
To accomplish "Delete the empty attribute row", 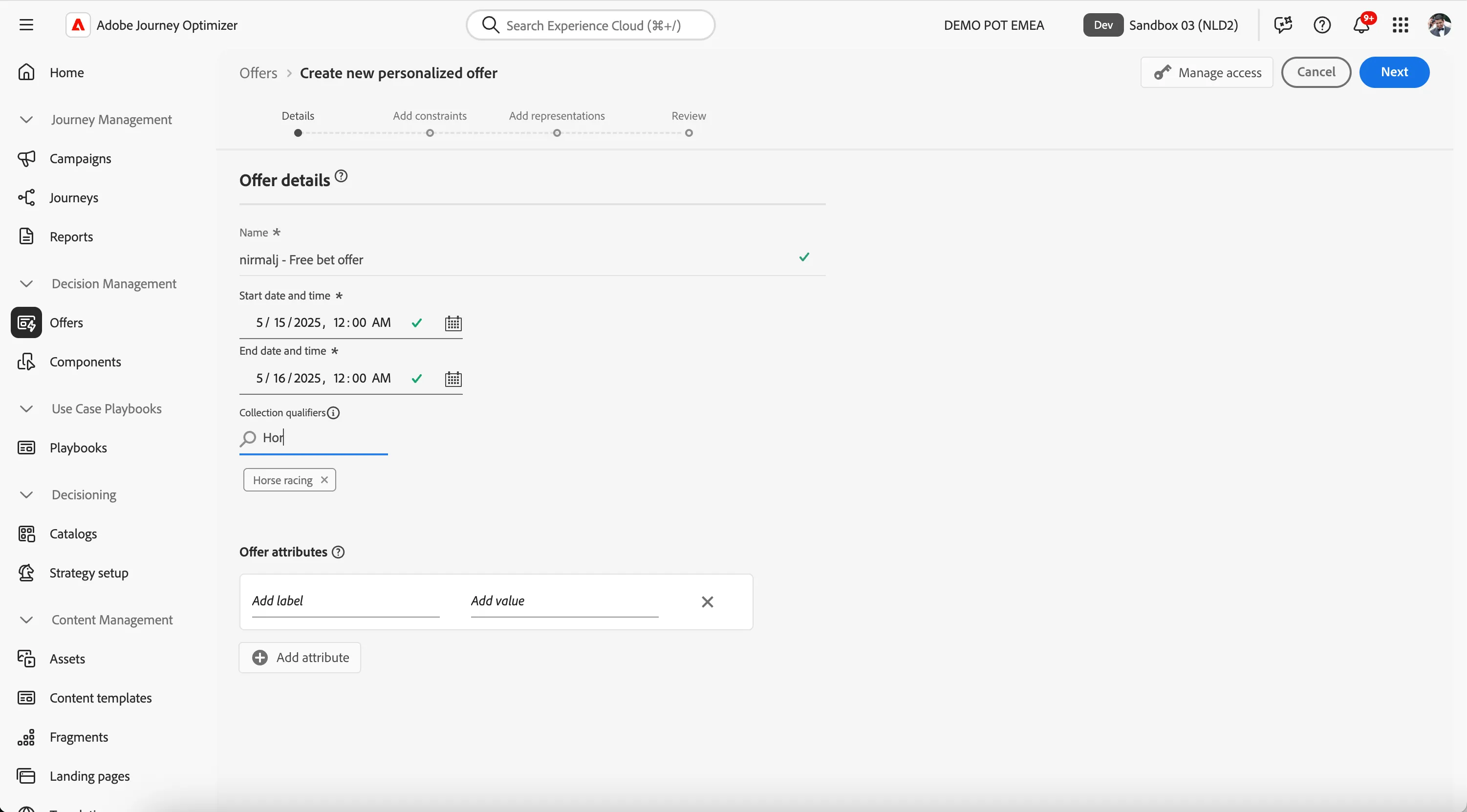I will [x=707, y=602].
